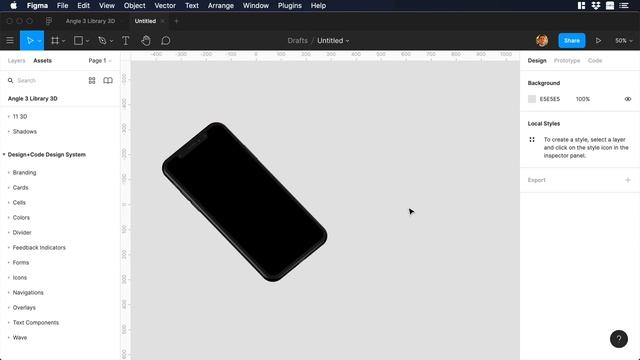Select the Hand tool
The width and height of the screenshot is (640, 360).
146,40
